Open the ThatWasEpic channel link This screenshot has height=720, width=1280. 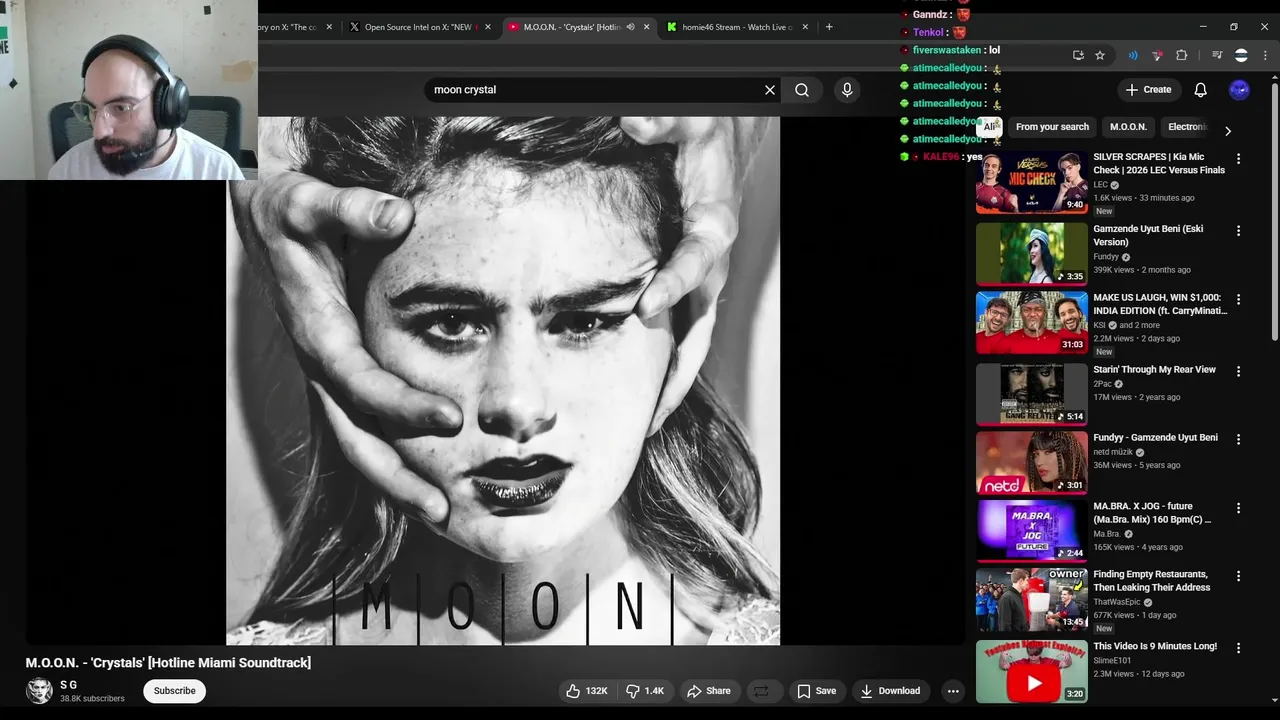tap(1116, 603)
